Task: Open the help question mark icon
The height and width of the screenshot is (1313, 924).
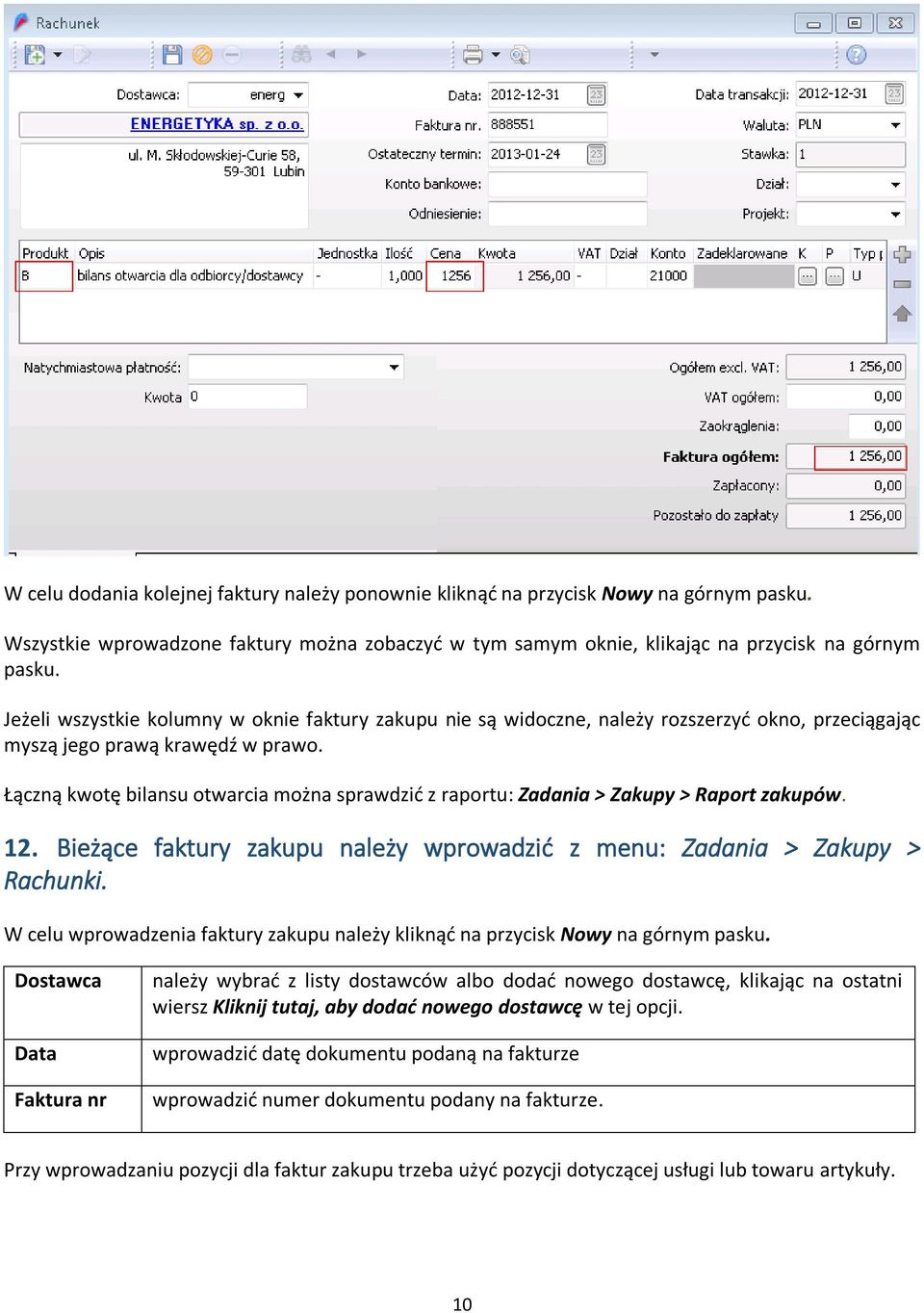Action: [x=856, y=55]
